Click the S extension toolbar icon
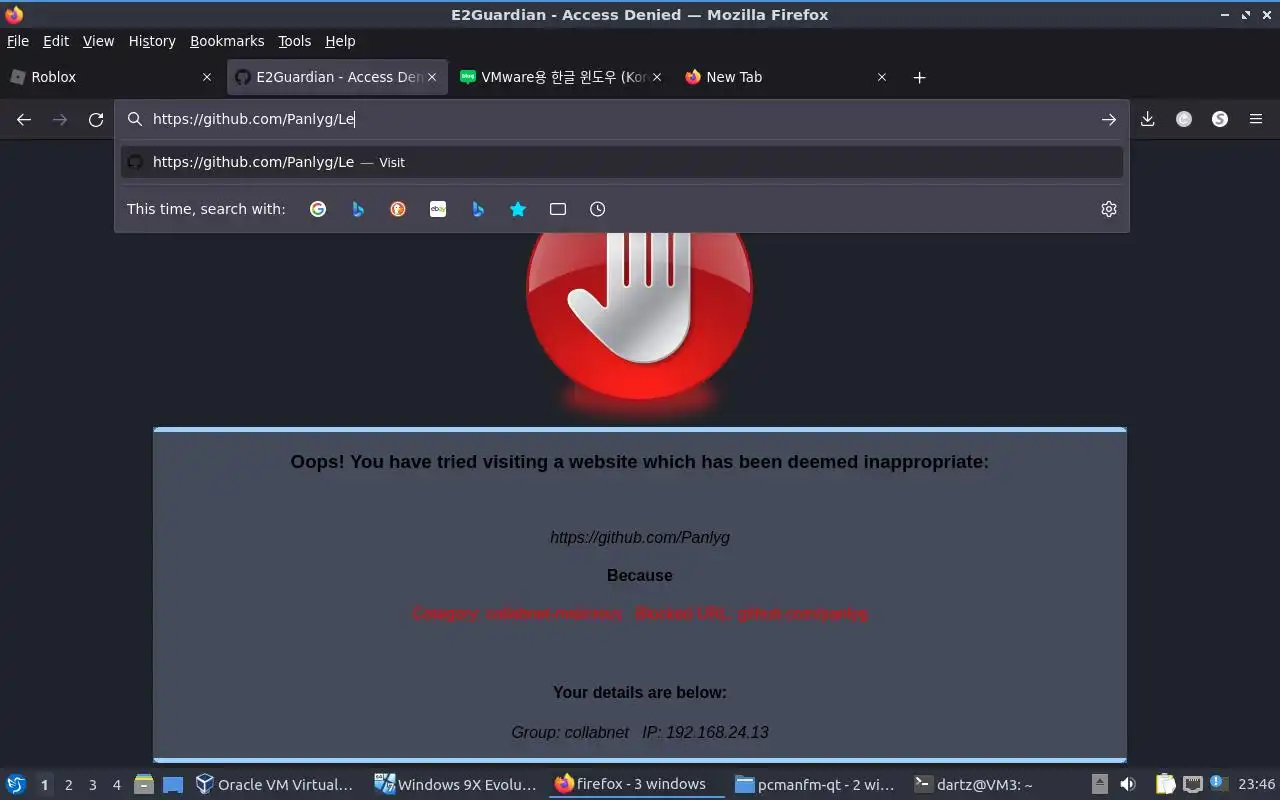 [1220, 119]
